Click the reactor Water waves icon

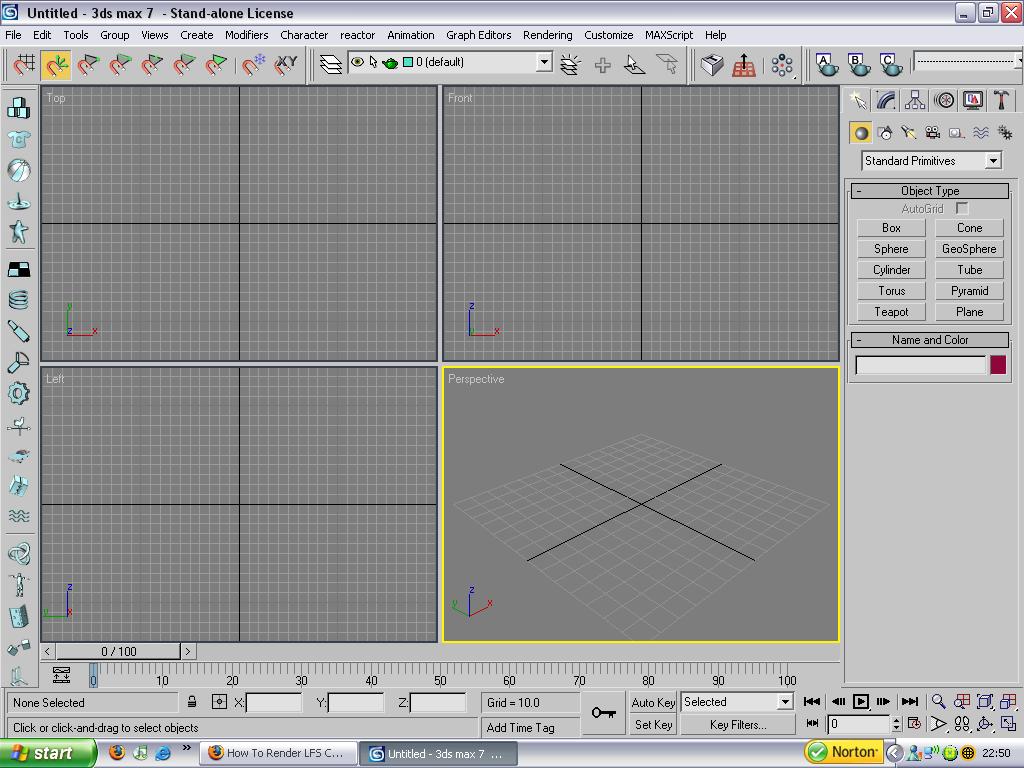point(18,516)
